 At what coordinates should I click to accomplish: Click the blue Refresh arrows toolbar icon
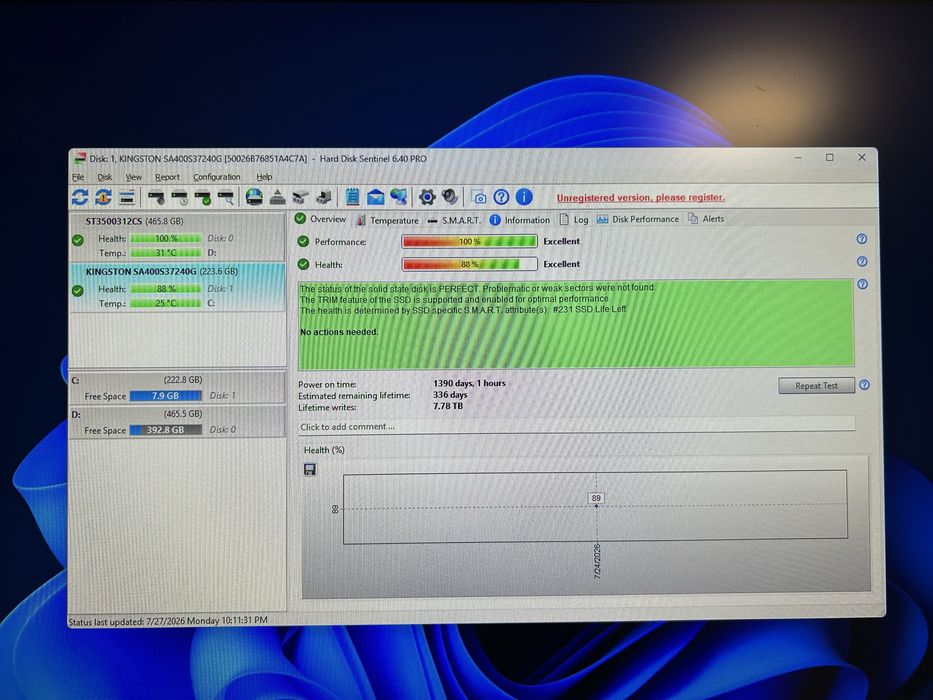tap(80, 197)
